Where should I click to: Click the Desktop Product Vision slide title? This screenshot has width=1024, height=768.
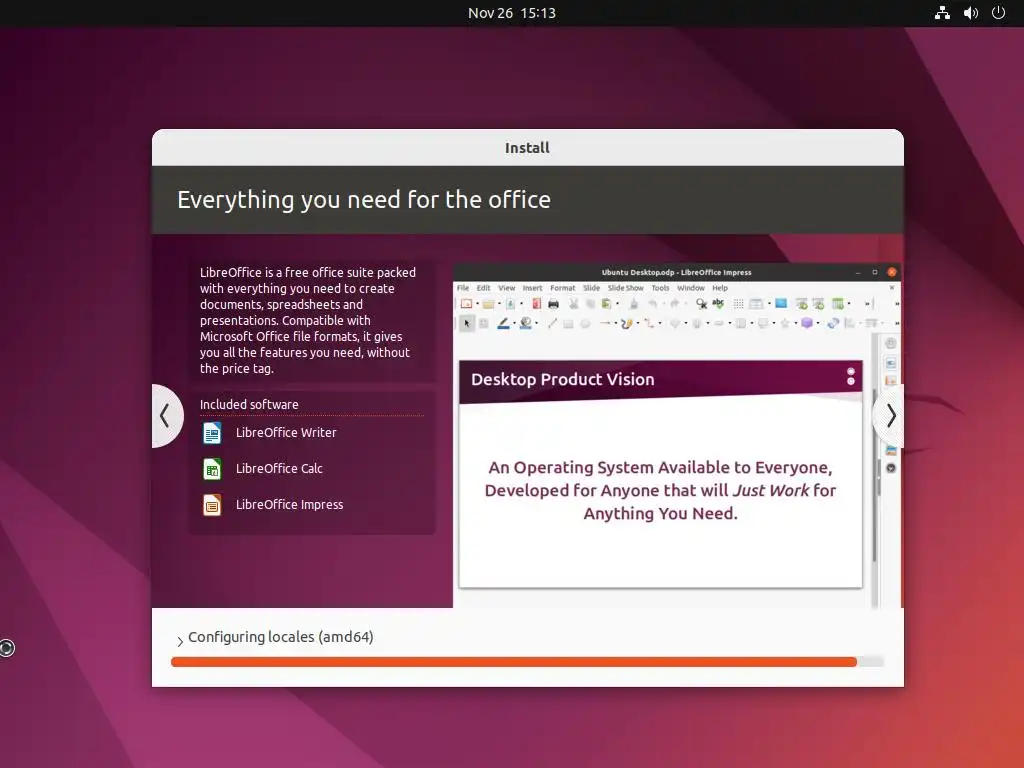point(562,379)
